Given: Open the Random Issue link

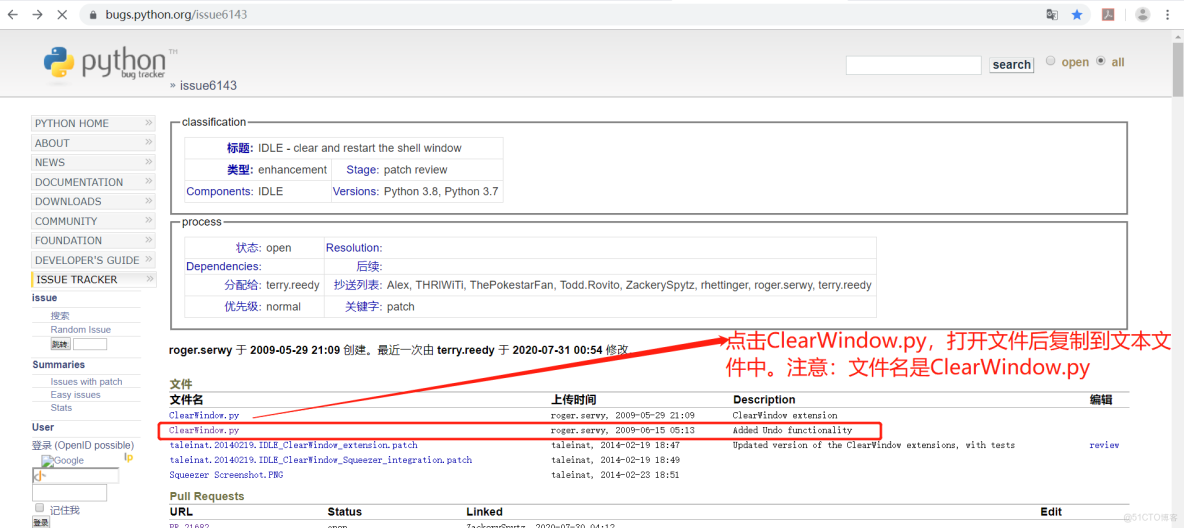Looking at the screenshot, I should pyautogui.click(x=81, y=330).
